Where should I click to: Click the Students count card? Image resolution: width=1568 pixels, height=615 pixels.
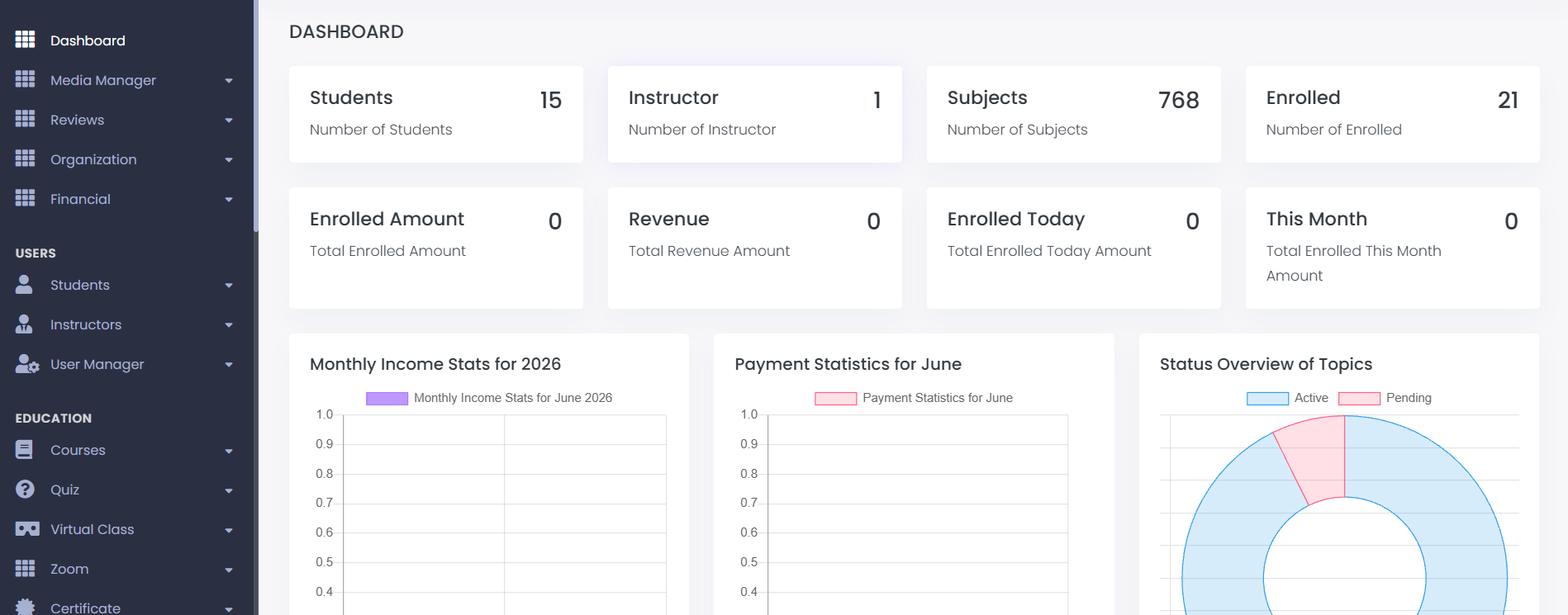coord(436,114)
